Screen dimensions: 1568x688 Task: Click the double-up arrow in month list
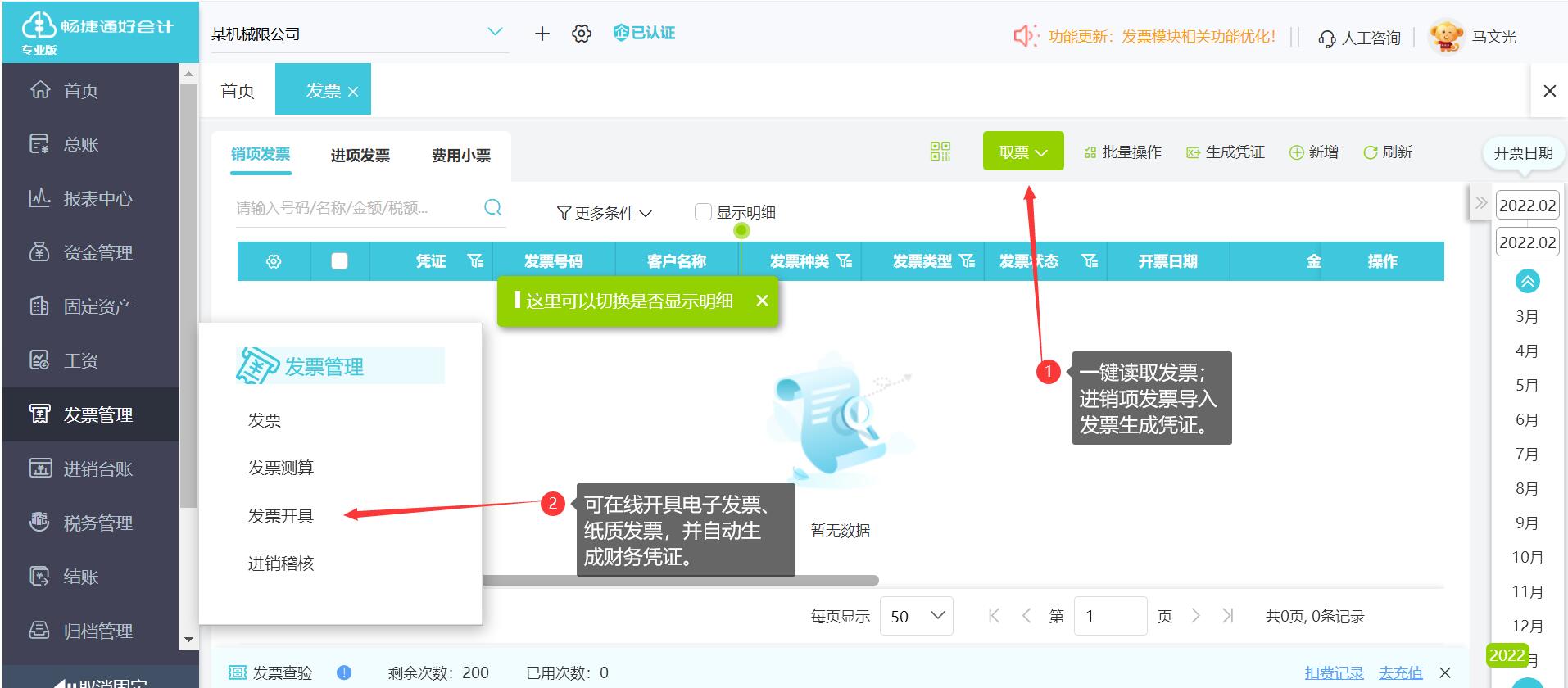(1527, 281)
